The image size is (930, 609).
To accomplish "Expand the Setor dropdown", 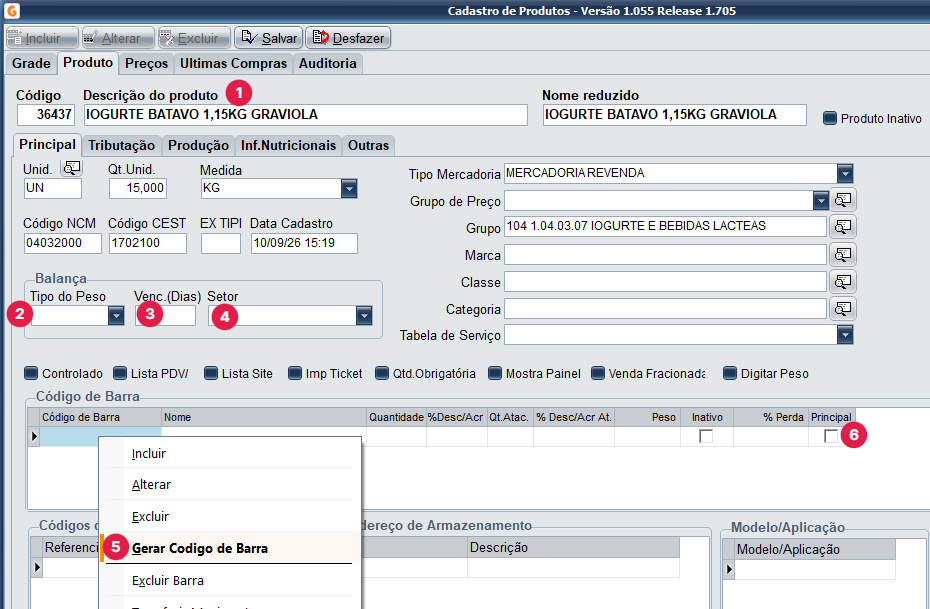I will [364, 316].
